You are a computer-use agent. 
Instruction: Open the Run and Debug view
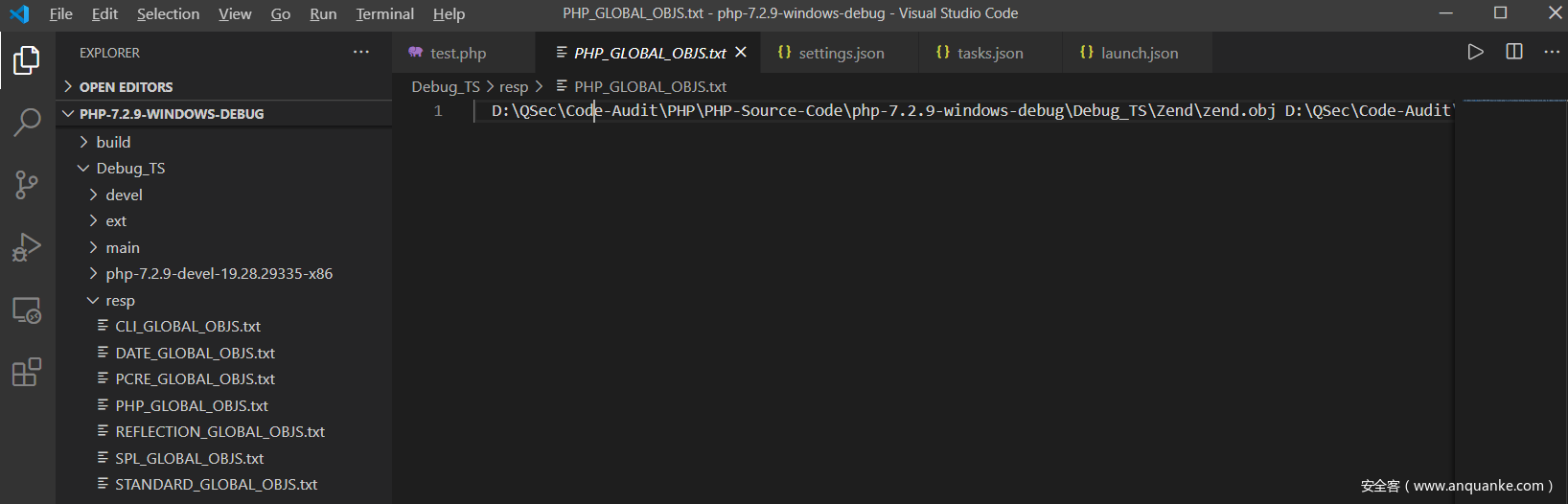click(27, 247)
